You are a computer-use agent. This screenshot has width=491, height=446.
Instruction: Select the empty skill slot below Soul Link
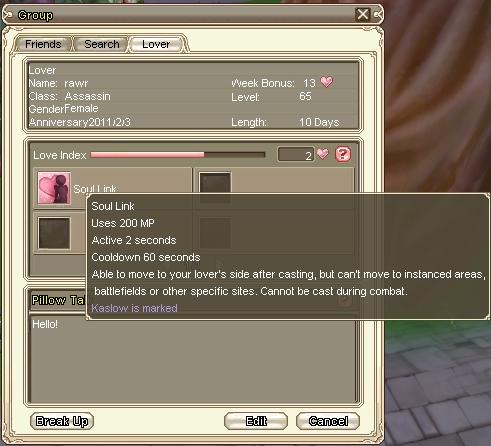pos(54,233)
